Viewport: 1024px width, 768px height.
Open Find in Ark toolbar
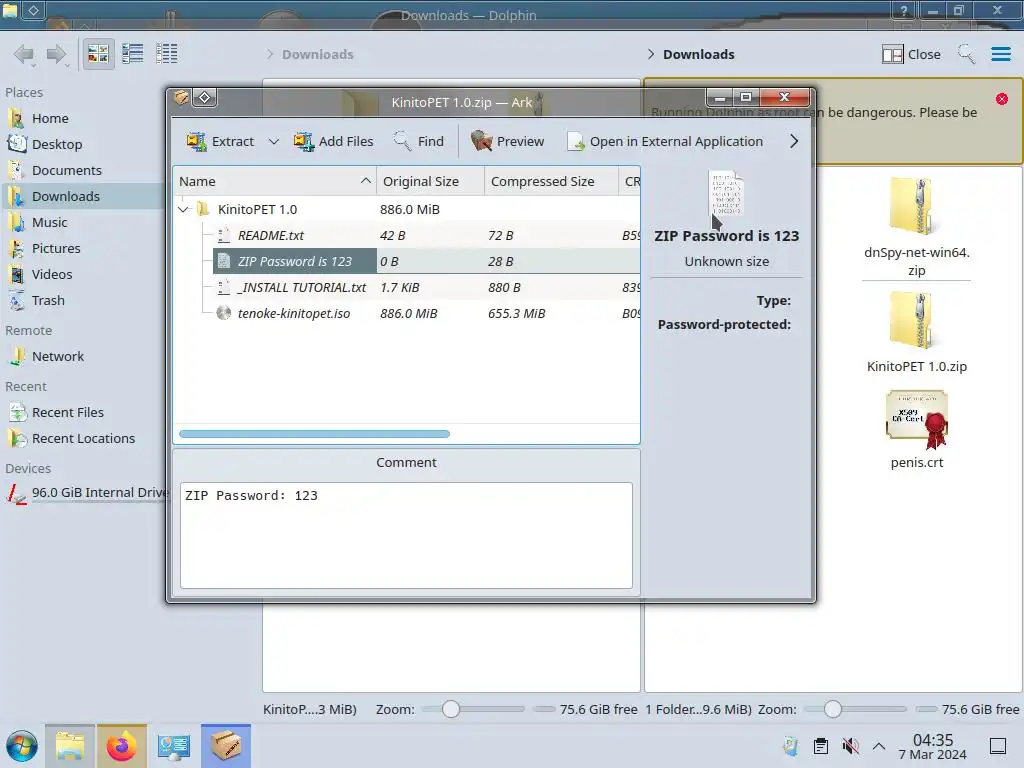[x=419, y=141]
